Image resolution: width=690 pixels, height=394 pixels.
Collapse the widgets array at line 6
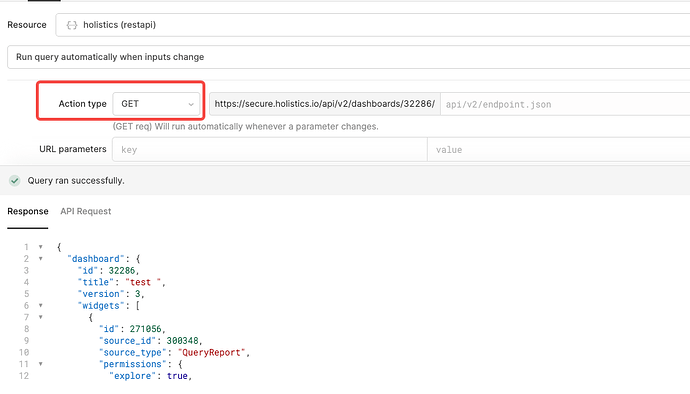pyautogui.click(x=40, y=306)
